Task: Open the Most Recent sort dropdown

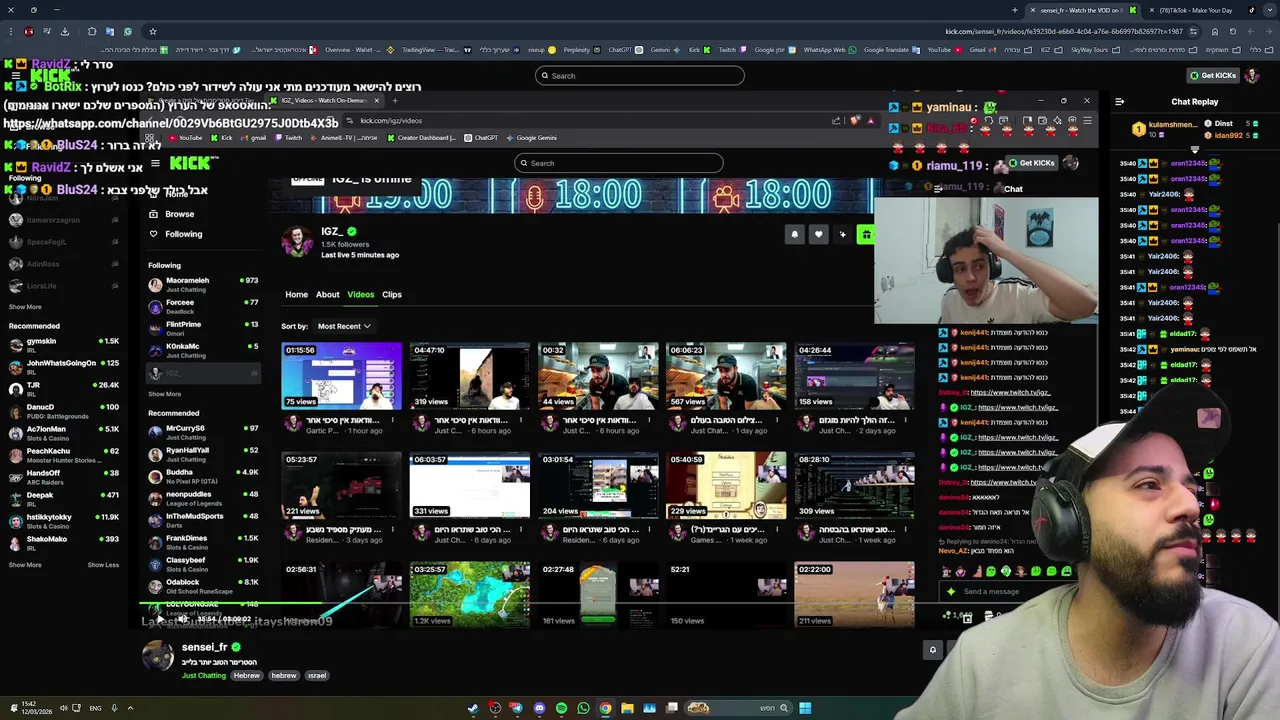Action: pyautogui.click(x=344, y=326)
